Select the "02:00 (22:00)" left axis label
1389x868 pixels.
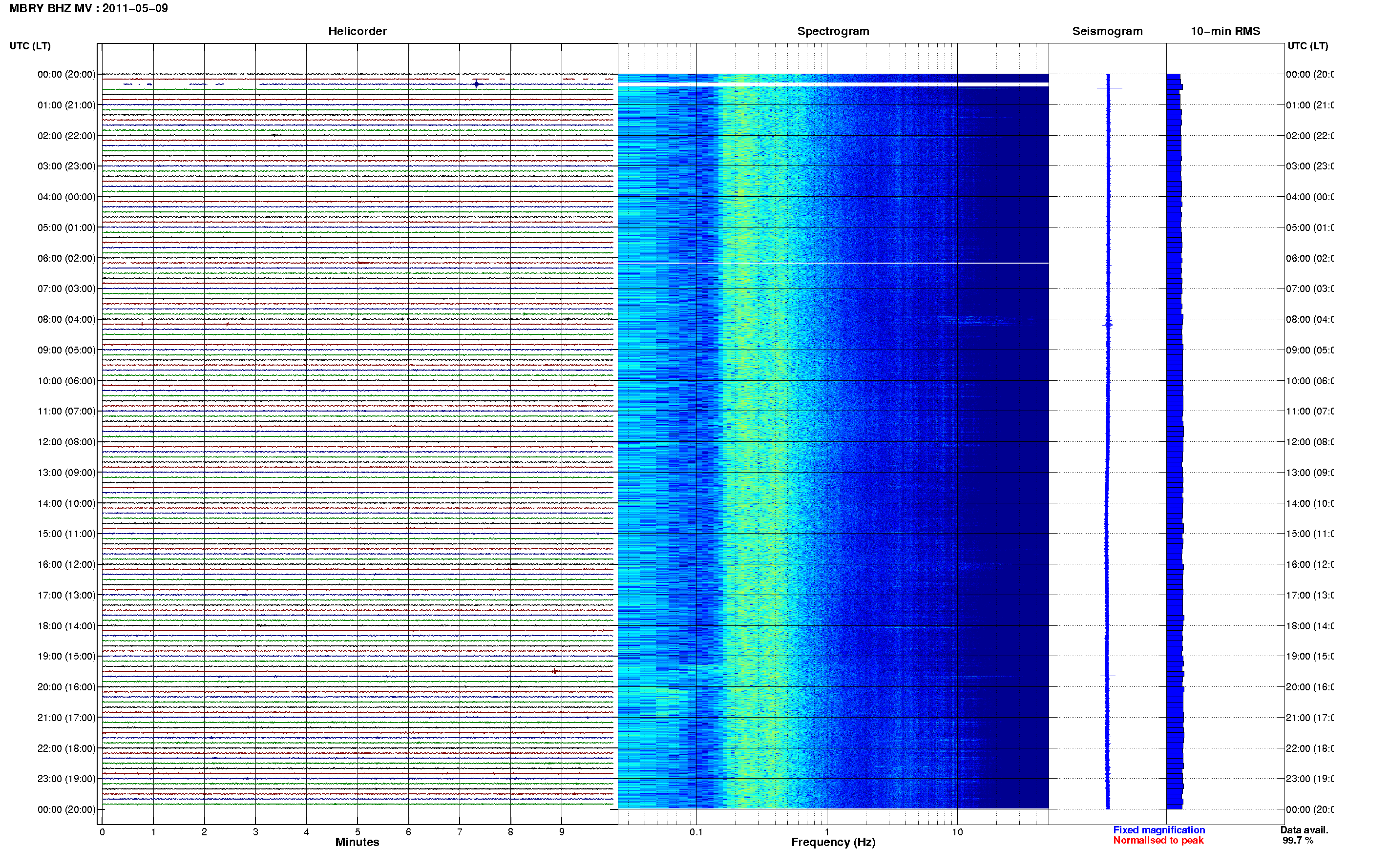pyautogui.click(x=66, y=136)
